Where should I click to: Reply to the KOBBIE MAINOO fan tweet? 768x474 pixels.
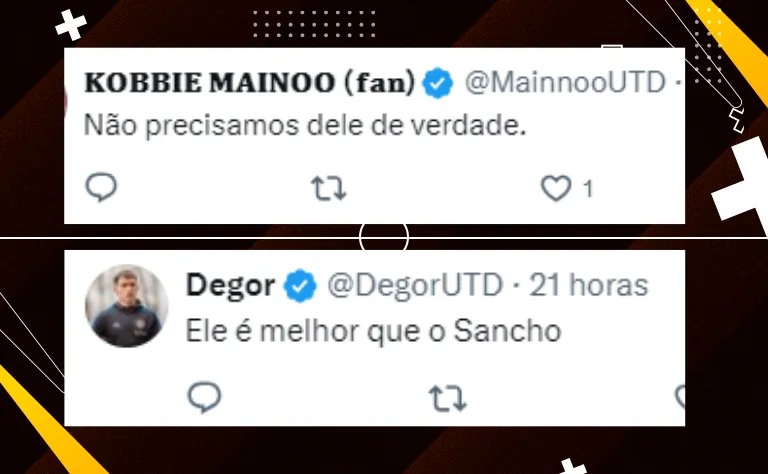coord(101,188)
